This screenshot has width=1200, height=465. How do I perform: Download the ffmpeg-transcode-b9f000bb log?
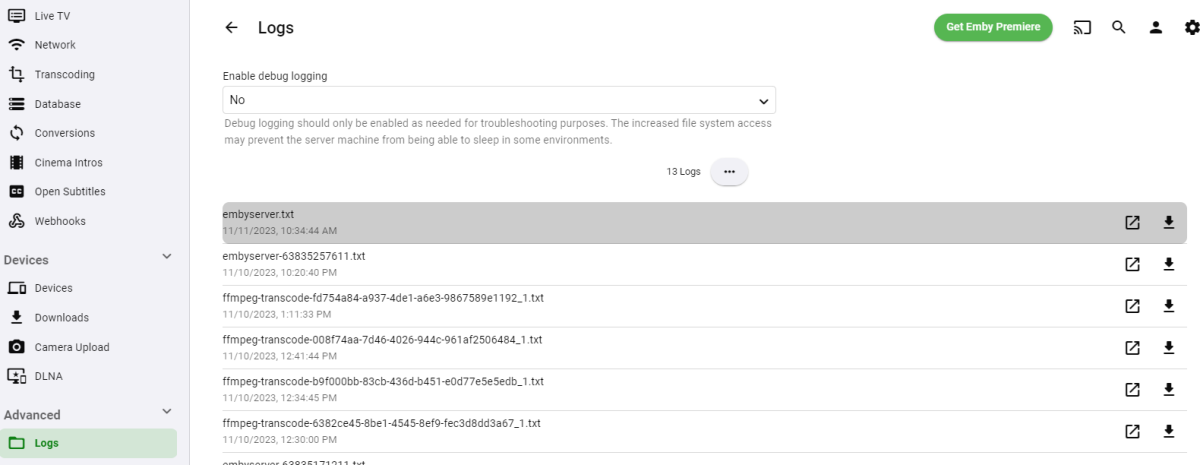point(1168,389)
